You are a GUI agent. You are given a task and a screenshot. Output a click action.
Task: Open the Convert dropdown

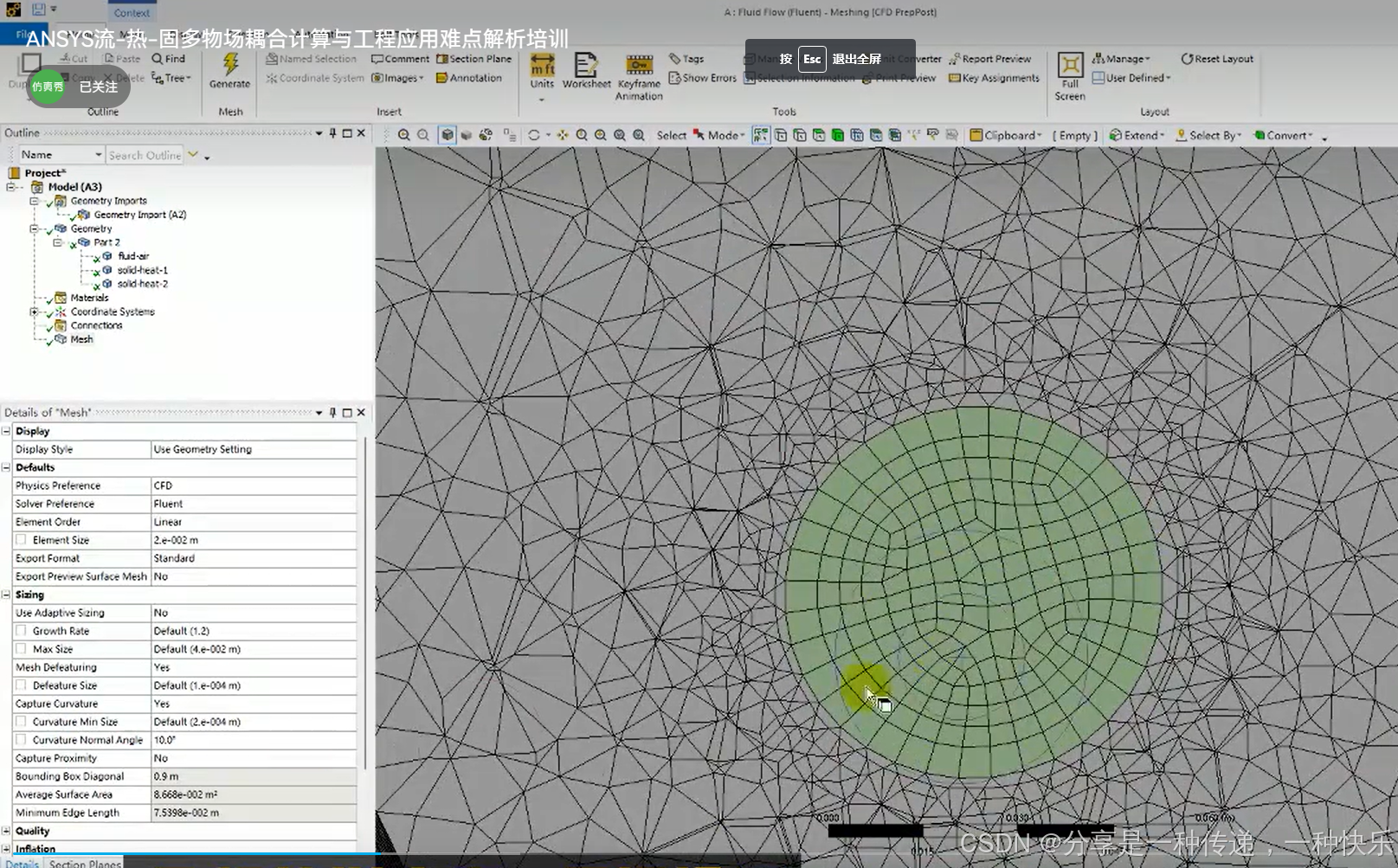1283,135
